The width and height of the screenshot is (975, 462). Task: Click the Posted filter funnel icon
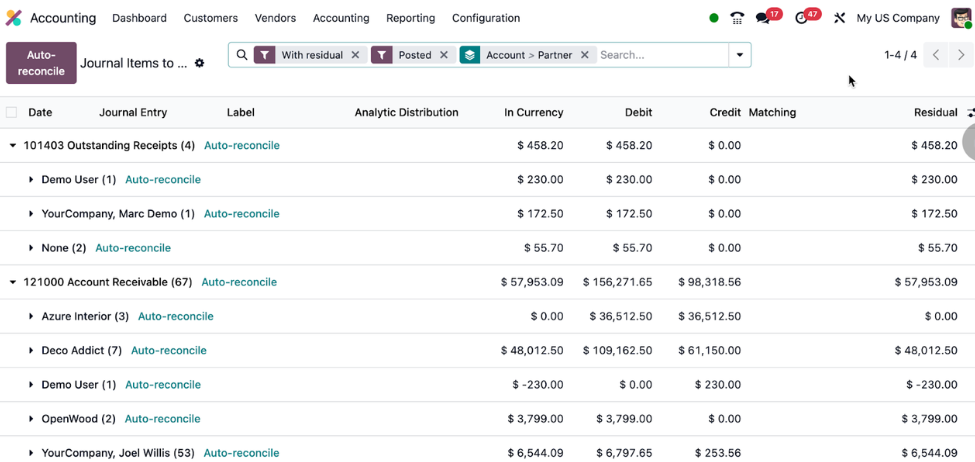(382, 55)
